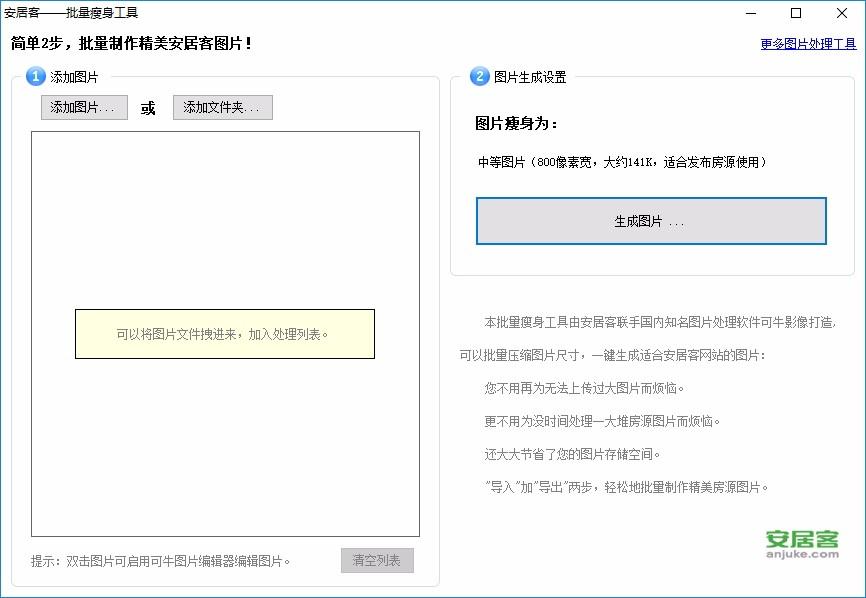Click the 添加图片... button
Viewport: 866px width, 598px height.
click(x=84, y=107)
